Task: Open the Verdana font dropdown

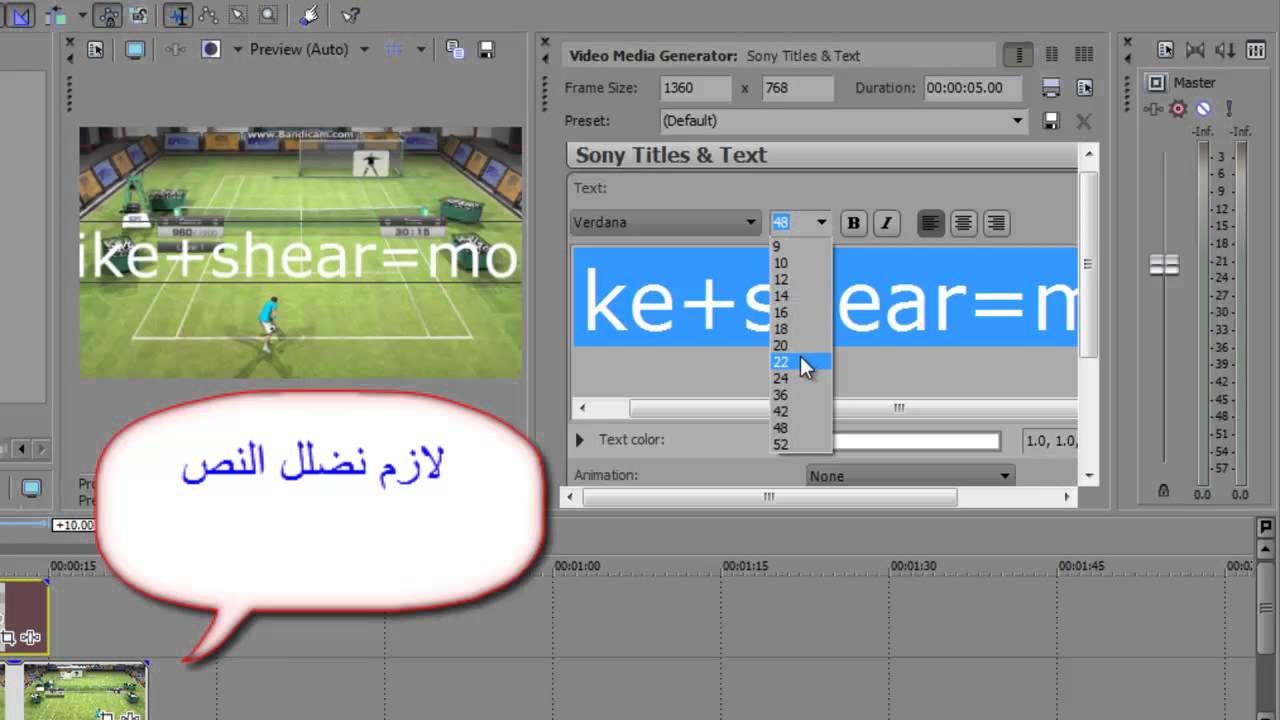Action: [666, 222]
